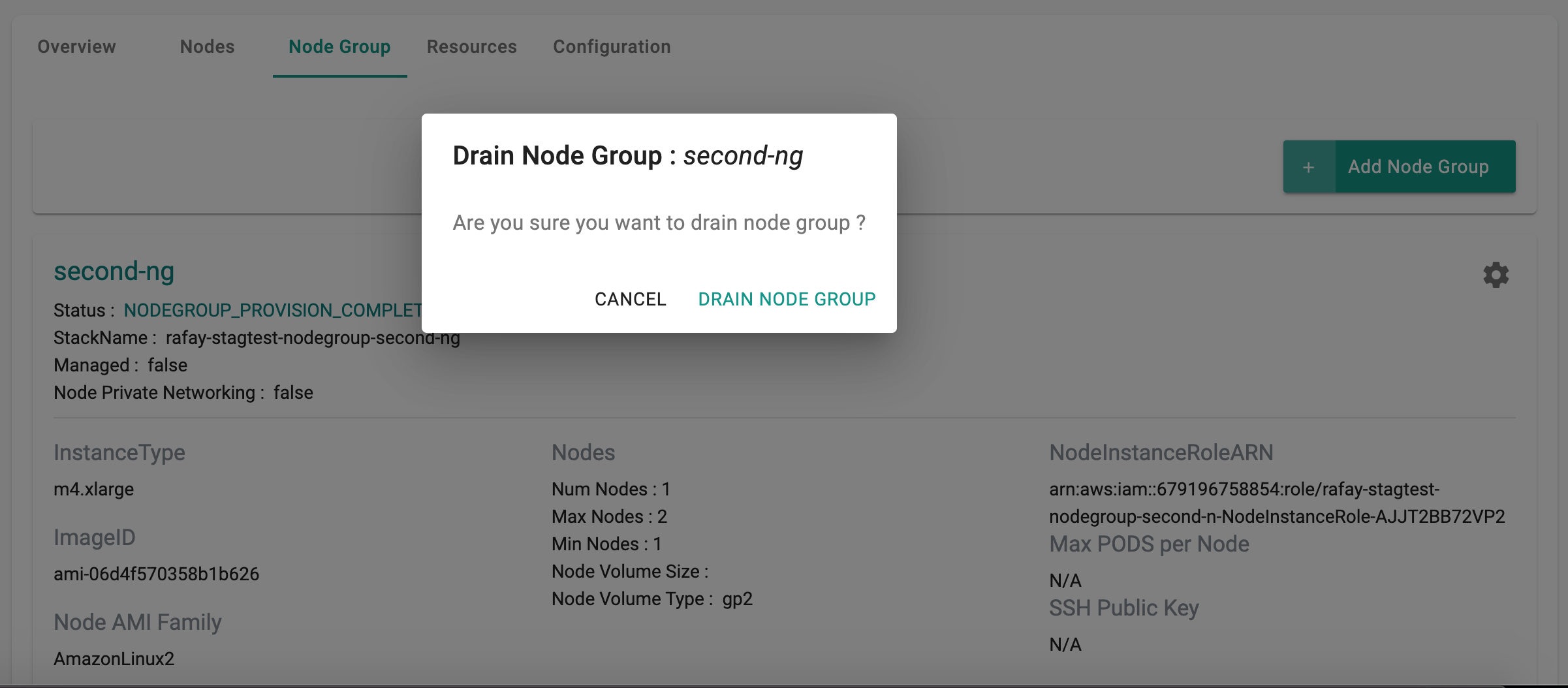Confirm with DRAIN NODE GROUP button
Screen dimensions: 1568x688
click(787, 299)
